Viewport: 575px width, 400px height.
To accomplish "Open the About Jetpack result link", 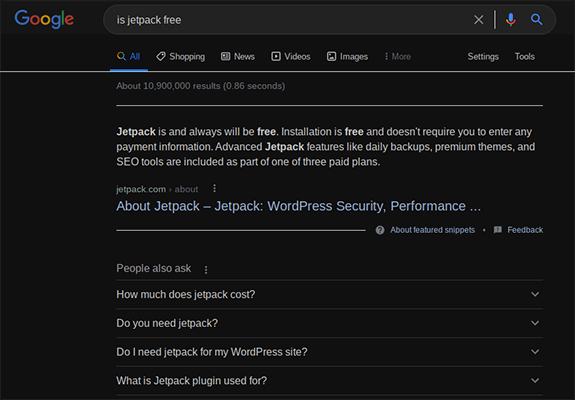I will (298, 206).
